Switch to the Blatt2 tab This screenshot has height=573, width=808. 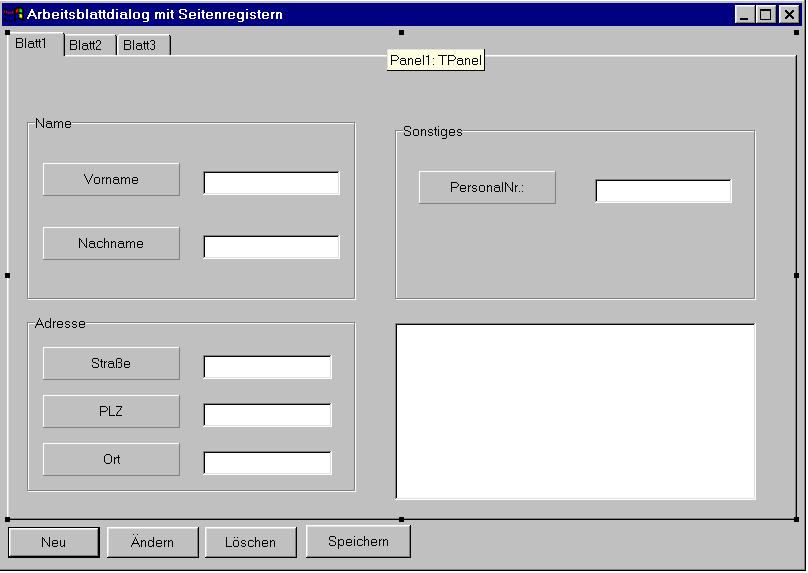click(86, 45)
